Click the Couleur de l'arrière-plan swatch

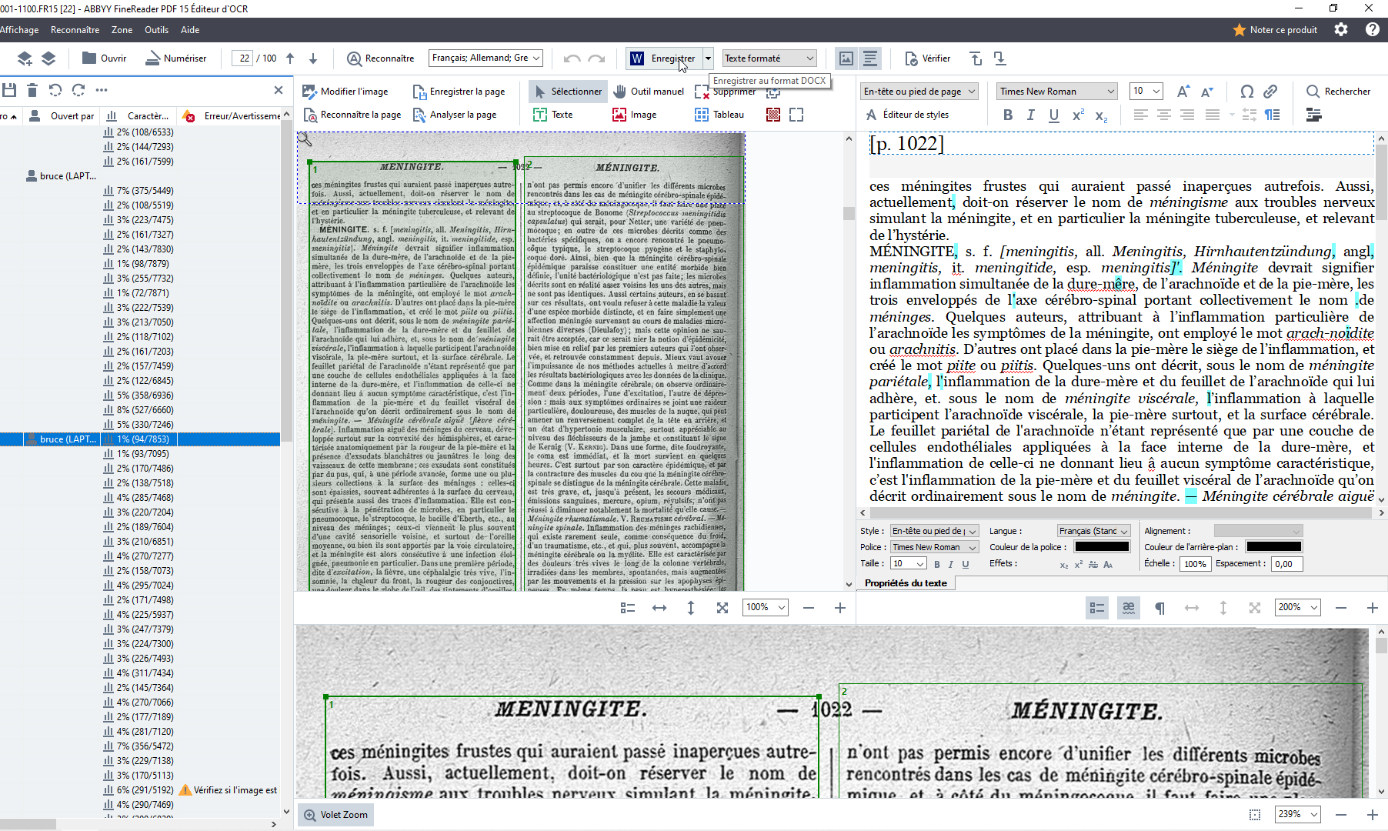(x=1274, y=547)
